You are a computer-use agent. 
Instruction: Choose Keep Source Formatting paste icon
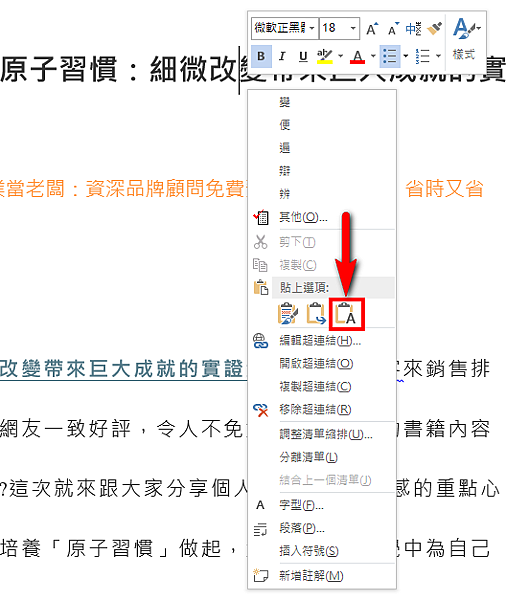point(287,314)
